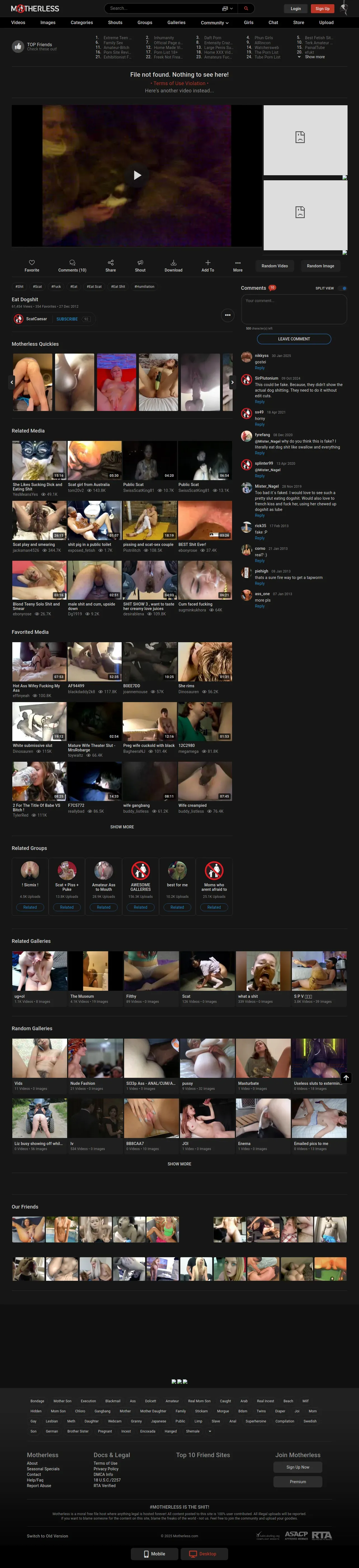Click the Login button
The image size is (359, 1568).
coord(296,8)
